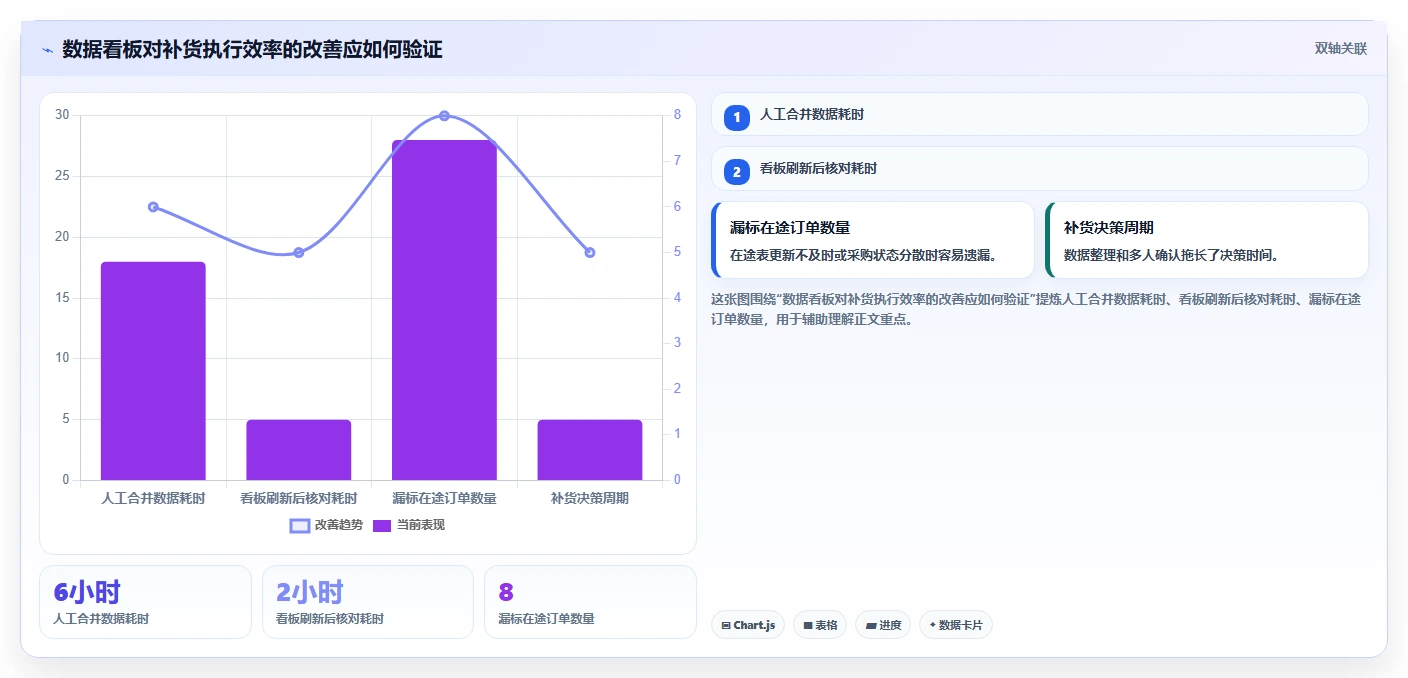Click the tallest bar 漏标在途订单数量
Image resolution: width=1408 pixels, height=678 pixels.
point(444,310)
